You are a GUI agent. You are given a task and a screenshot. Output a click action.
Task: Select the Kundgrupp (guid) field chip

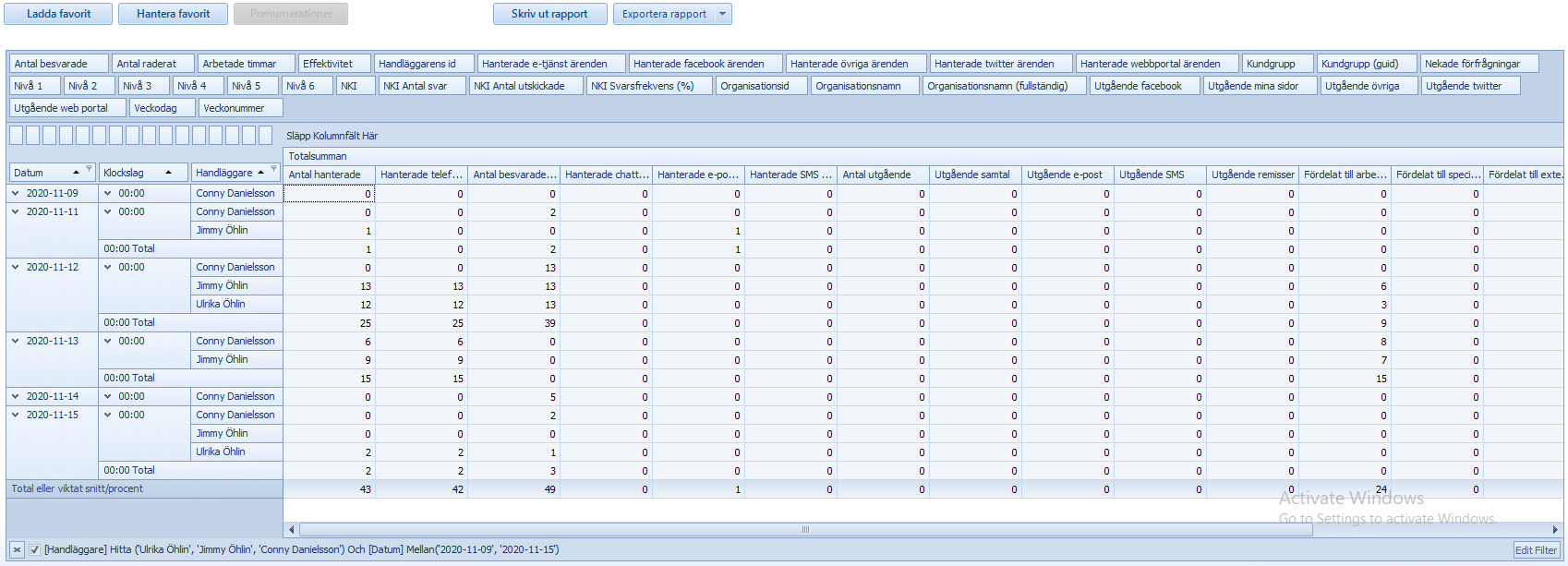click(1367, 64)
